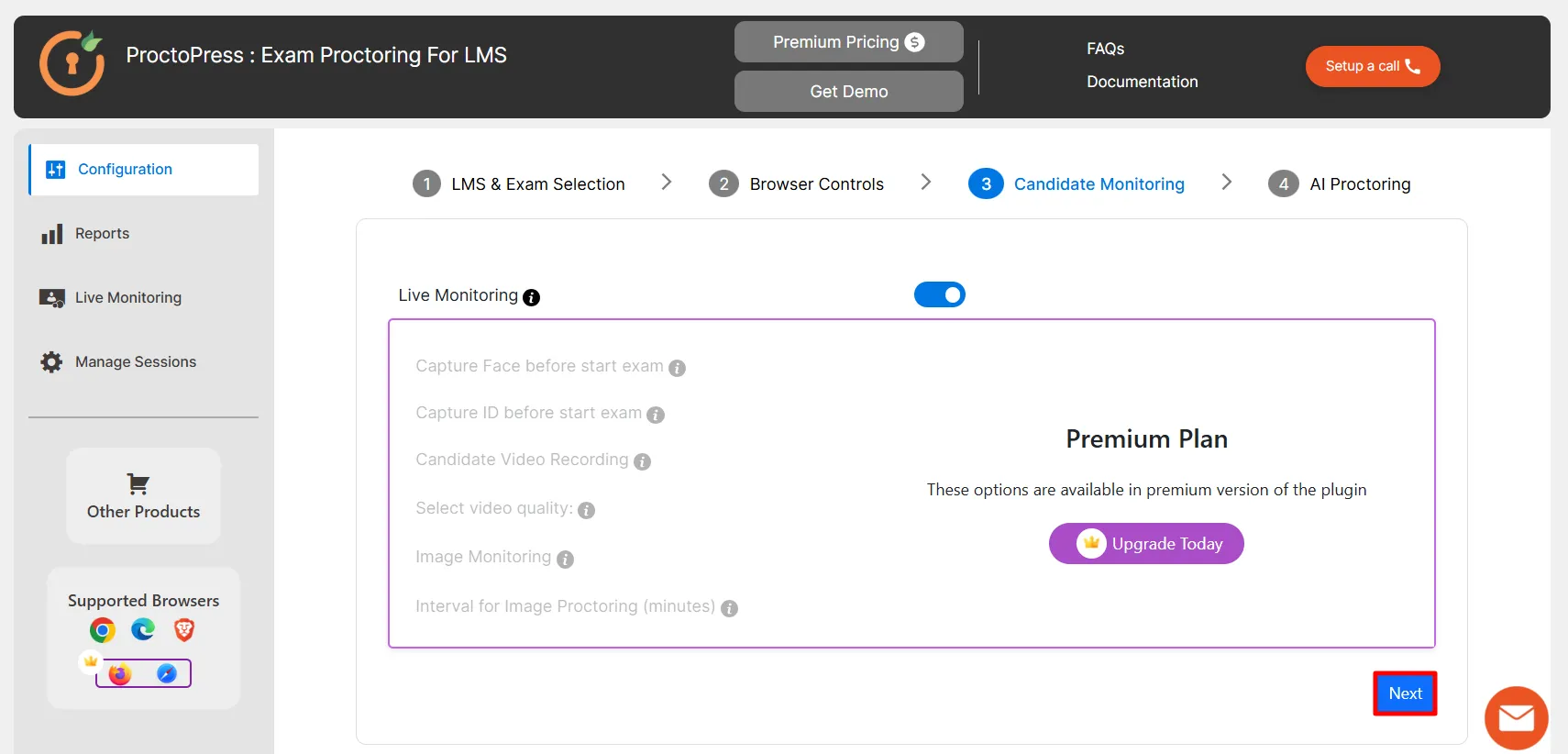Screen dimensions: 1568x754
Task: Open Manage Sessions in the sidebar
Action: click(144, 362)
